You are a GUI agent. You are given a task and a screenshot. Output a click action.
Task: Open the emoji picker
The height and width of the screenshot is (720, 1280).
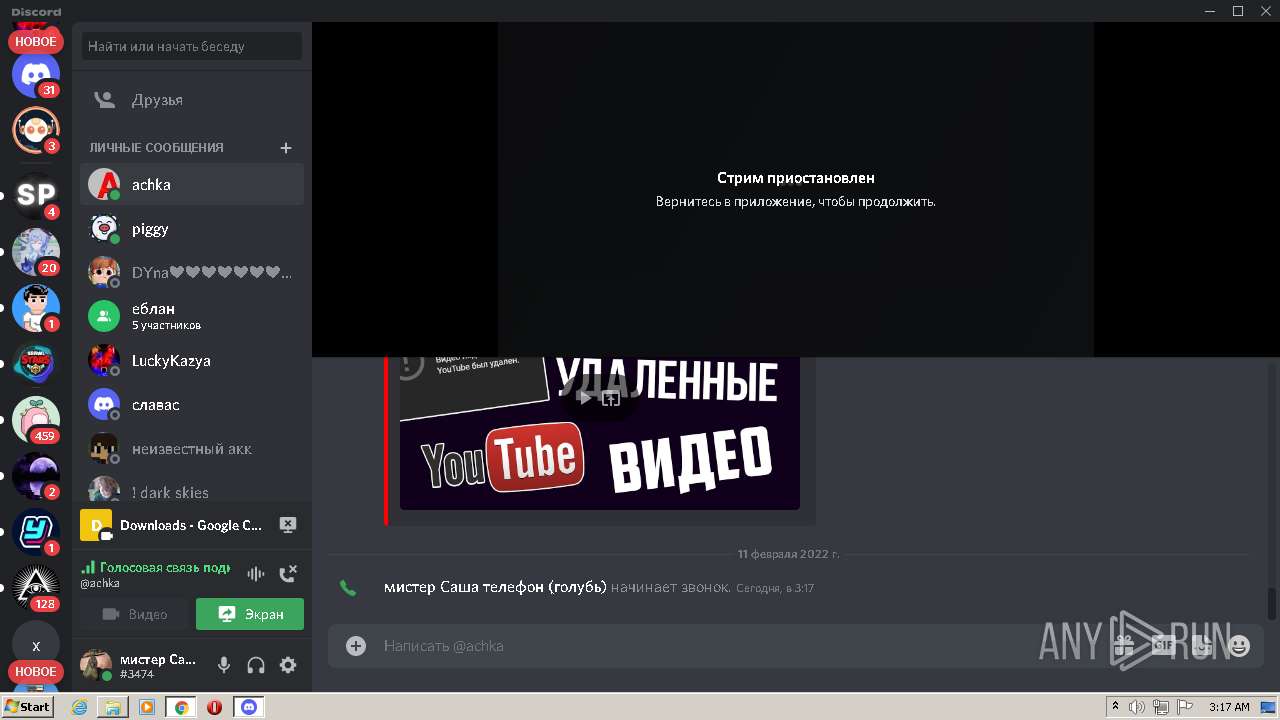pos(1239,645)
